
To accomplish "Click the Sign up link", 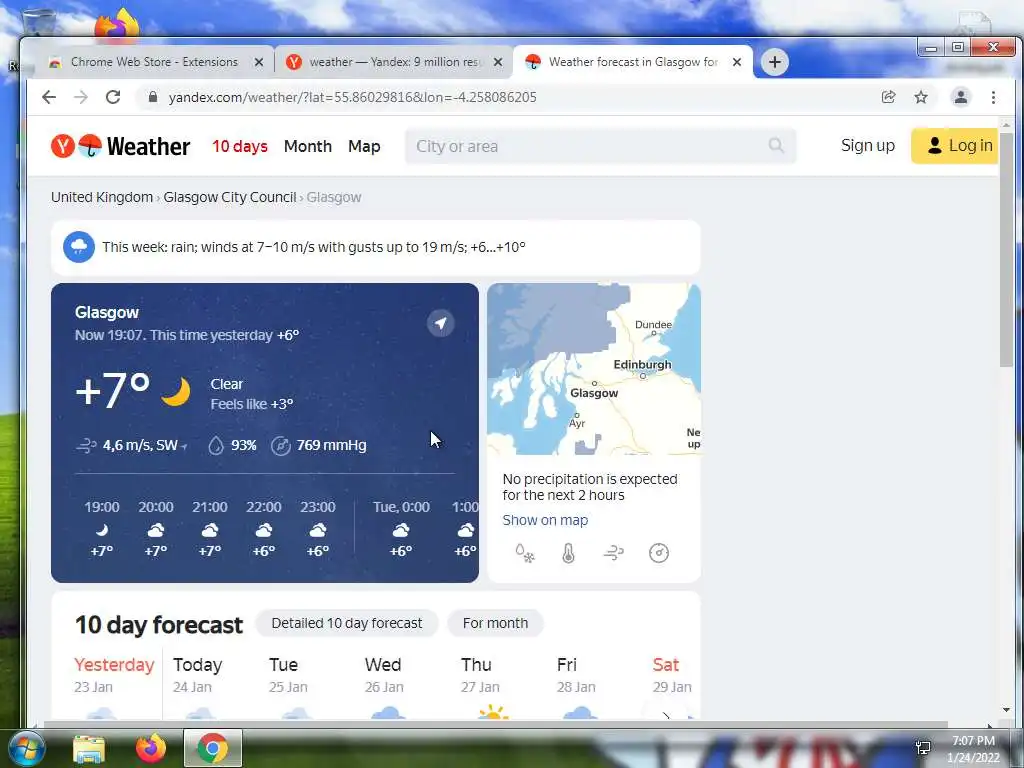I will (x=868, y=146).
